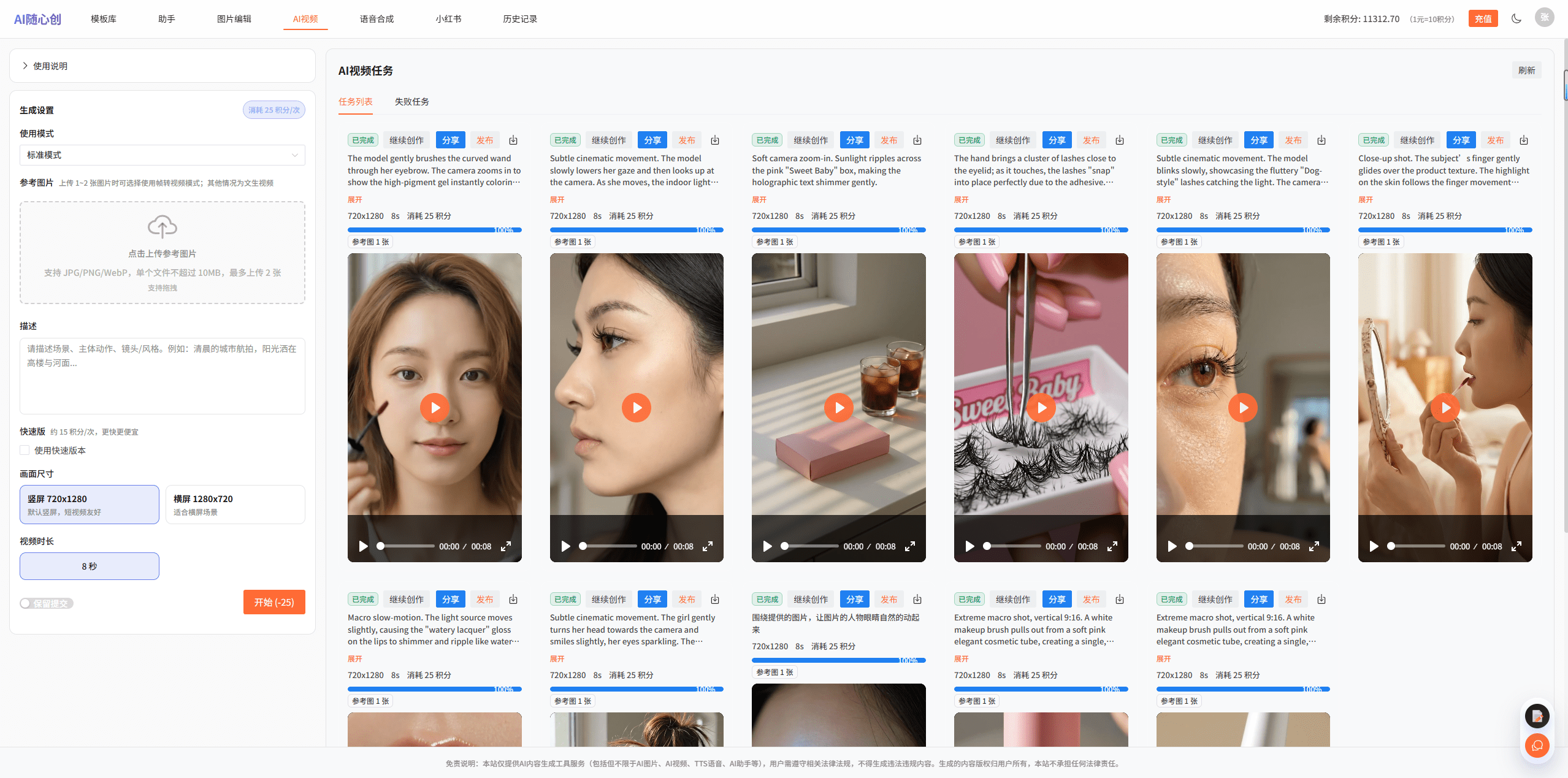Go to the 助手 page
Viewport: 1568px width, 778px height.
(x=167, y=19)
